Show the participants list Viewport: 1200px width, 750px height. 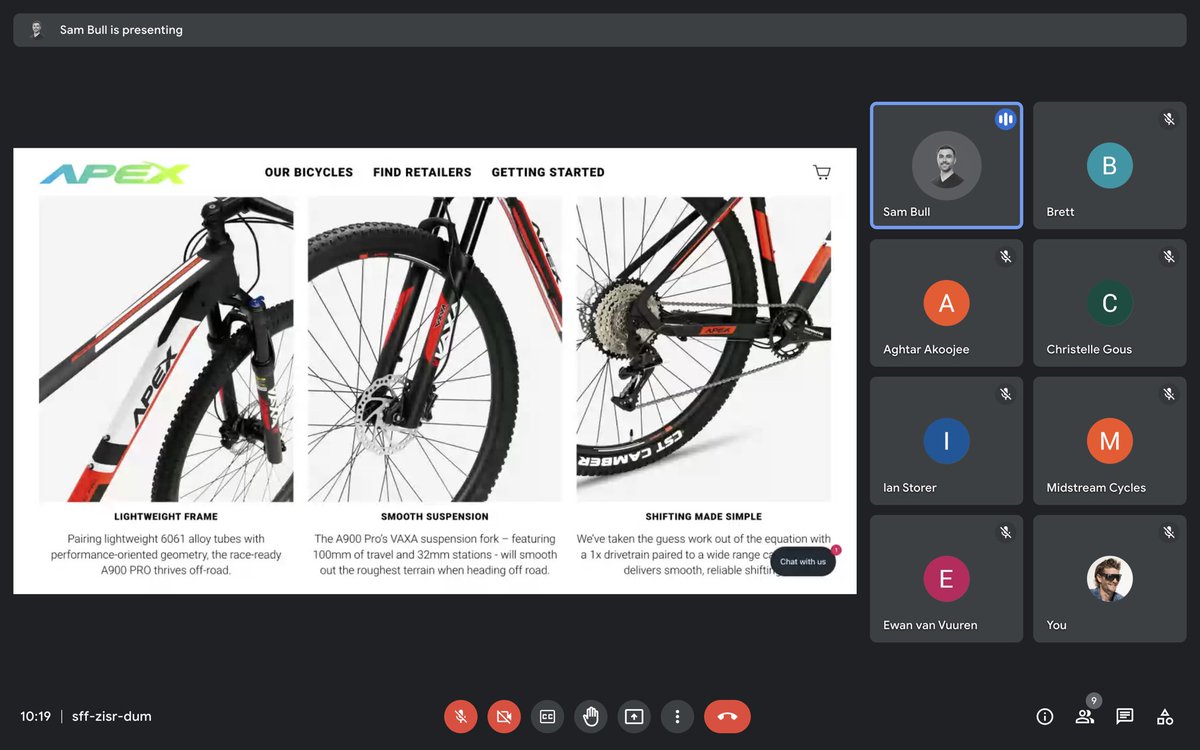[x=1085, y=716]
